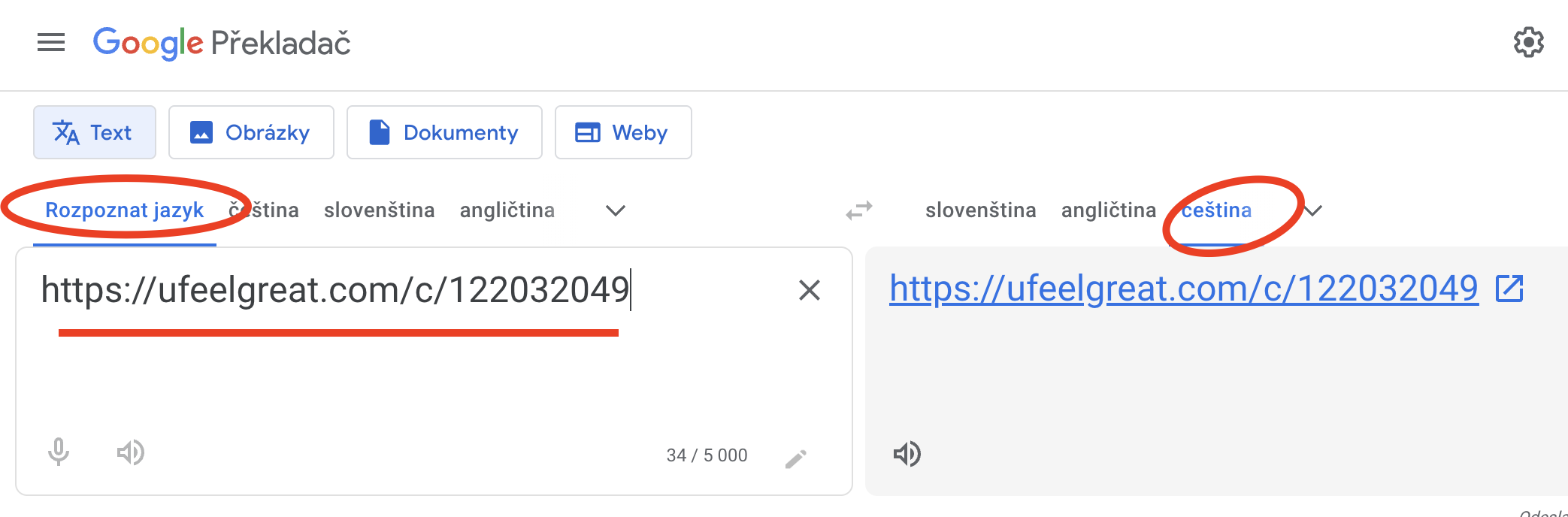
Task: Set target language to angličtina
Action: click(x=1109, y=210)
